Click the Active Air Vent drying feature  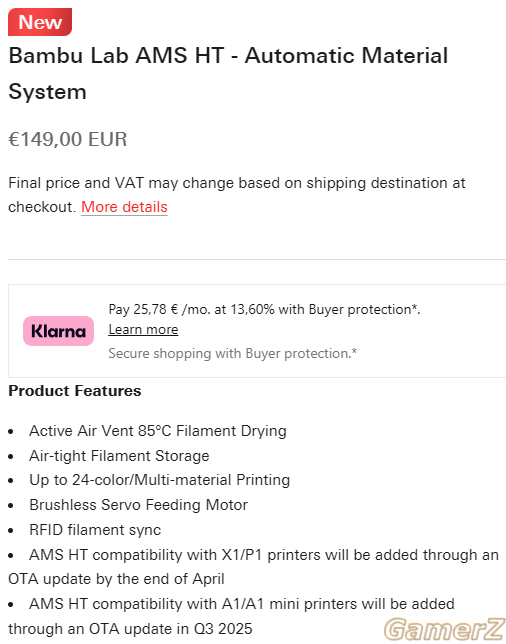(x=158, y=431)
